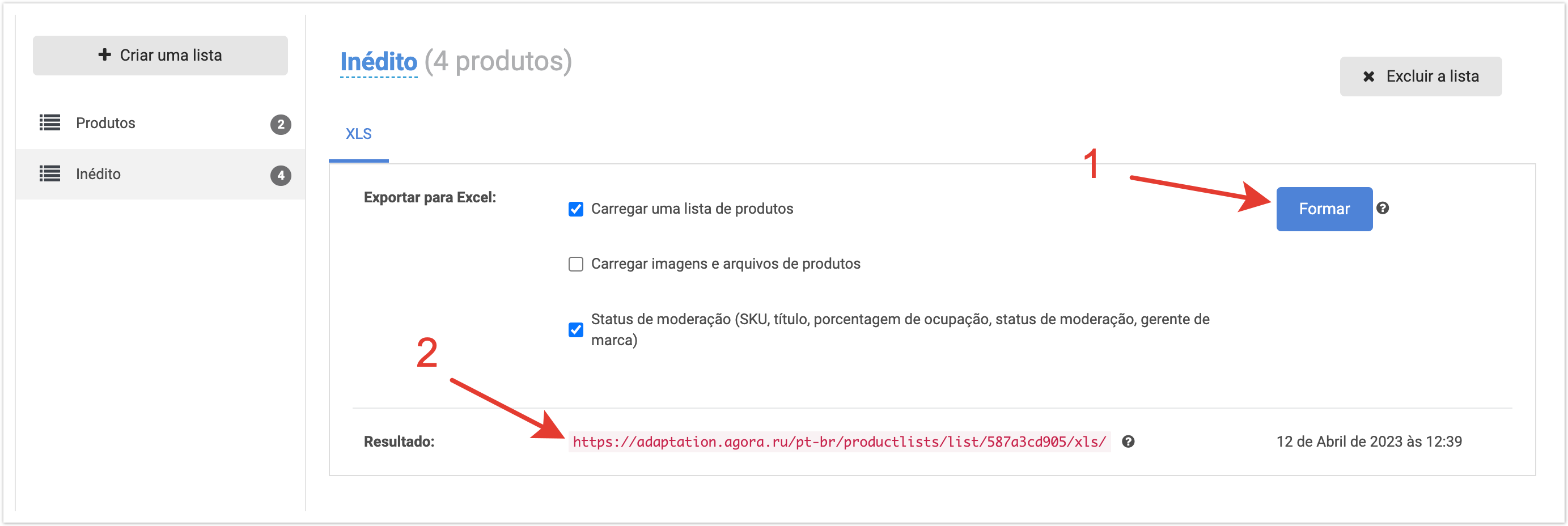Click the list icon beside Produtos
The image size is (1568, 526).
tap(50, 123)
